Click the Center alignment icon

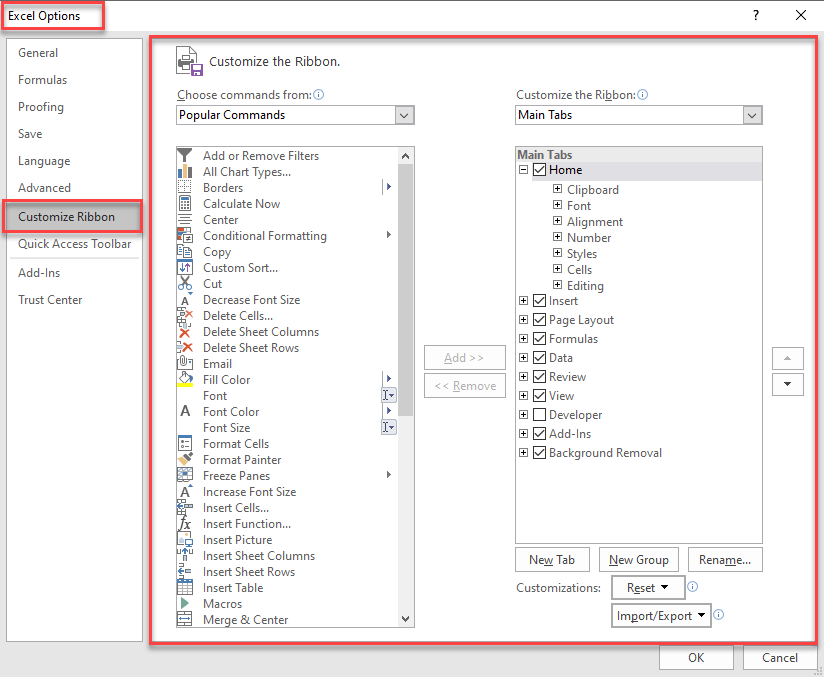(x=184, y=220)
